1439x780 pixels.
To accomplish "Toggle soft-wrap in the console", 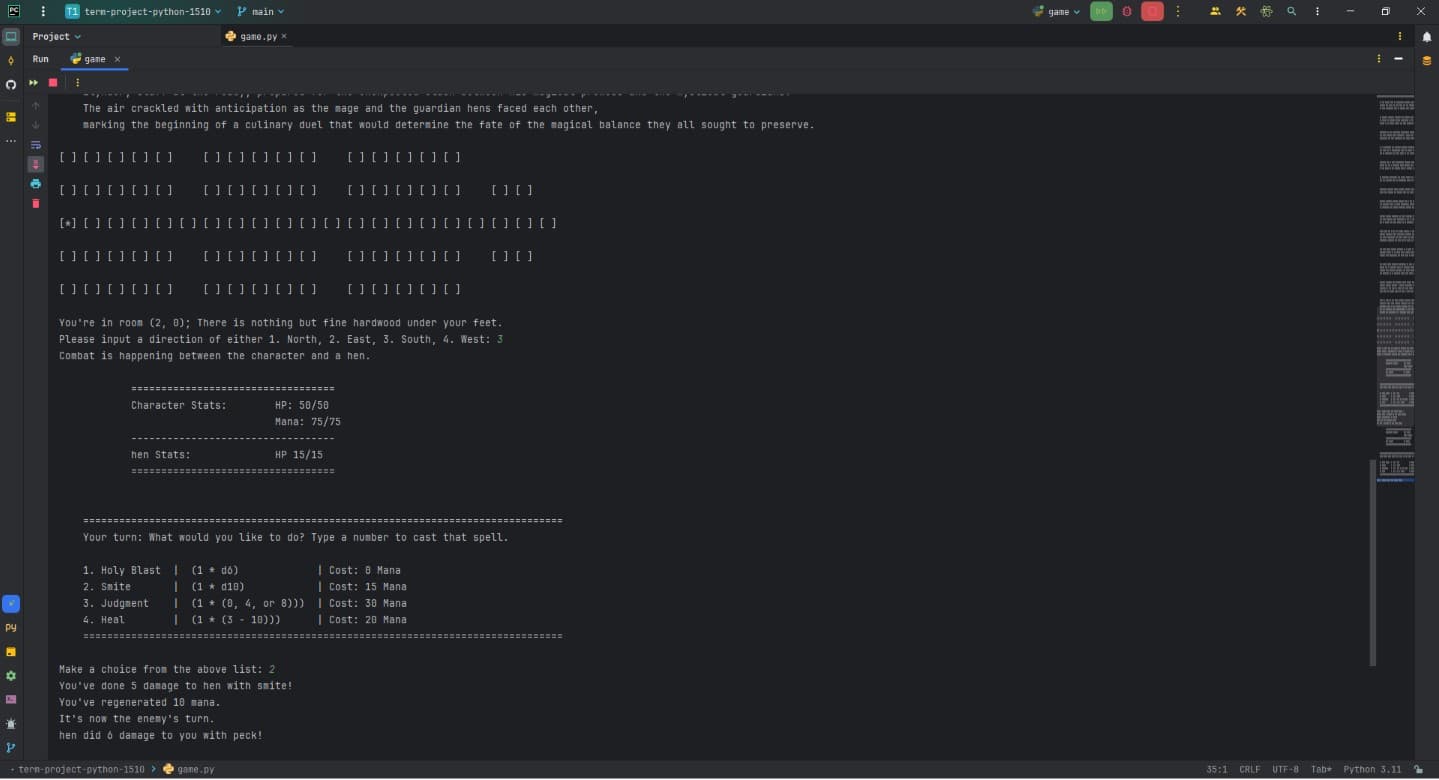I will coord(36,145).
